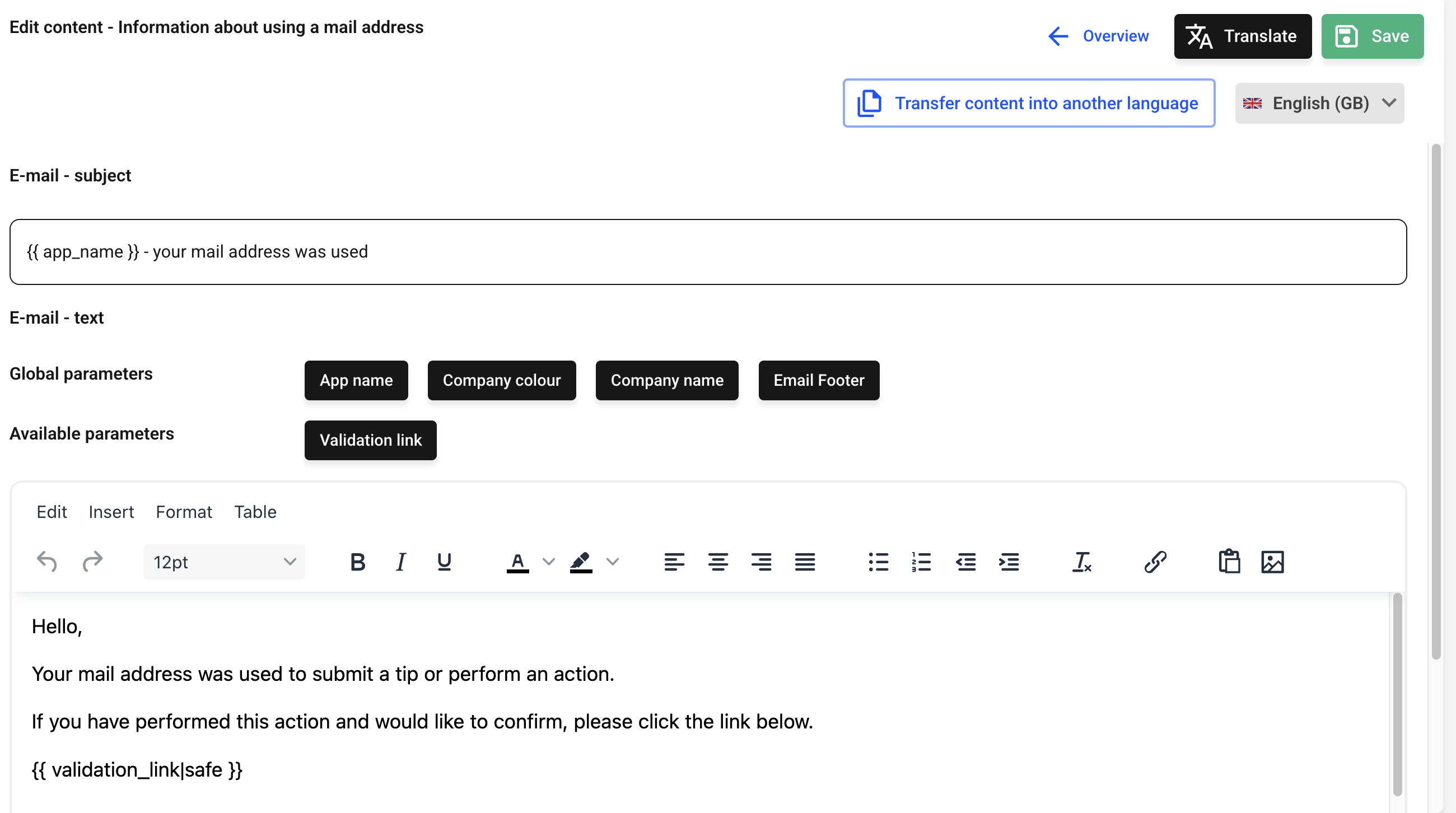
Task: Toggle bold formatting
Action: point(358,562)
